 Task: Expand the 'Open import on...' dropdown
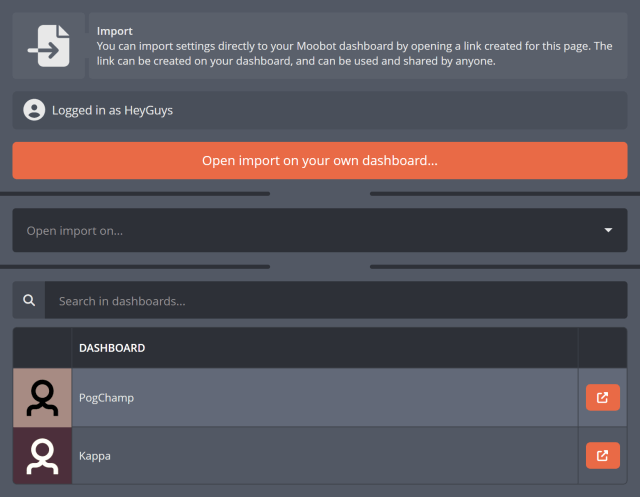click(320, 230)
